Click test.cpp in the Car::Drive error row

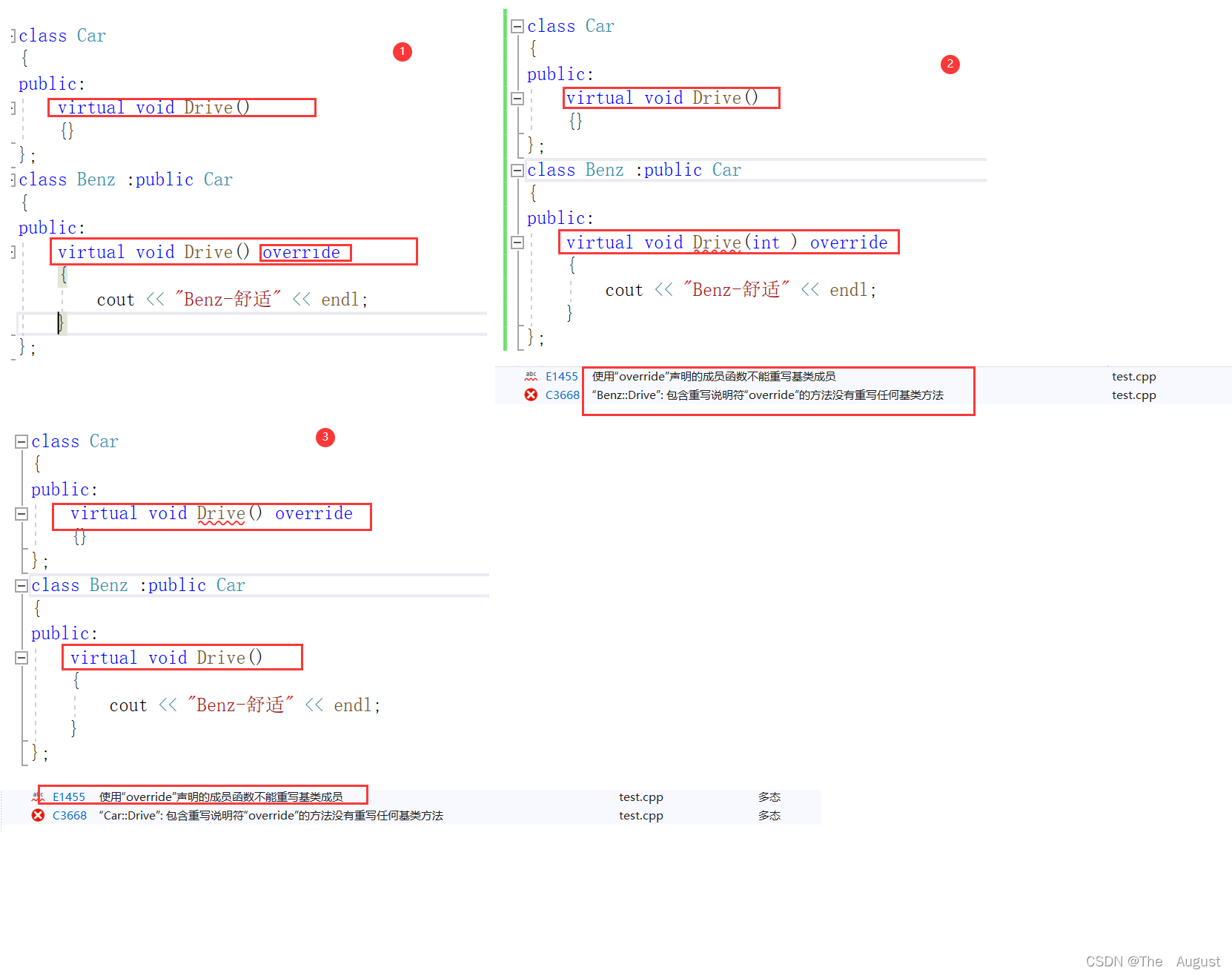[640, 815]
